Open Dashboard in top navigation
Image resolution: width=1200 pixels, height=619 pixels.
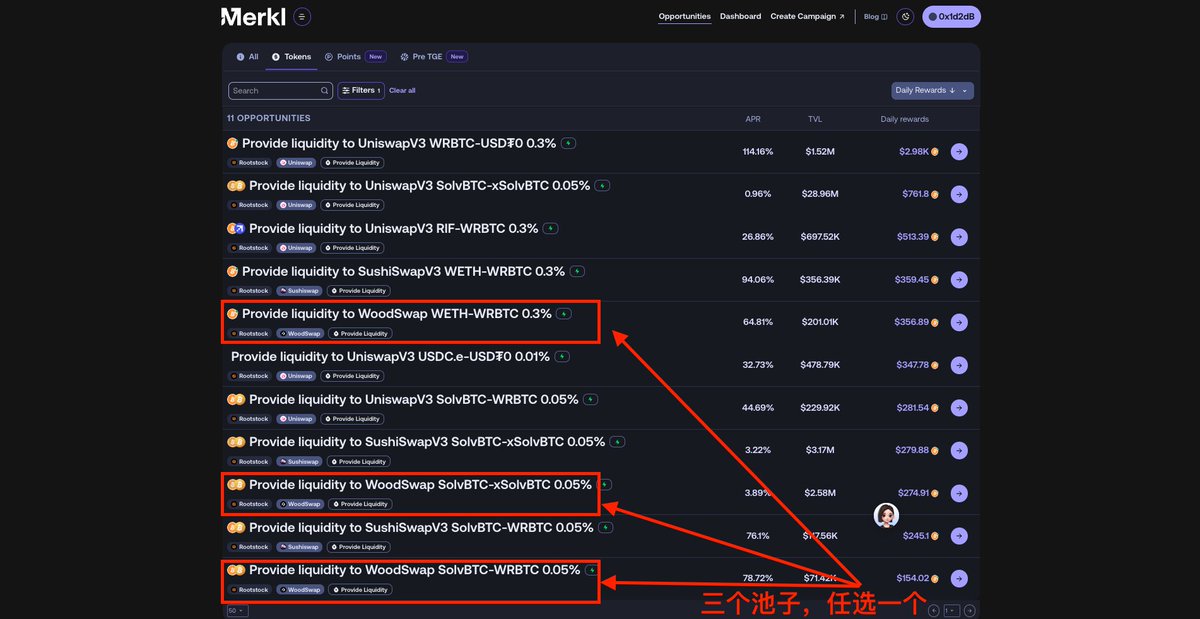click(x=740, y=16)
